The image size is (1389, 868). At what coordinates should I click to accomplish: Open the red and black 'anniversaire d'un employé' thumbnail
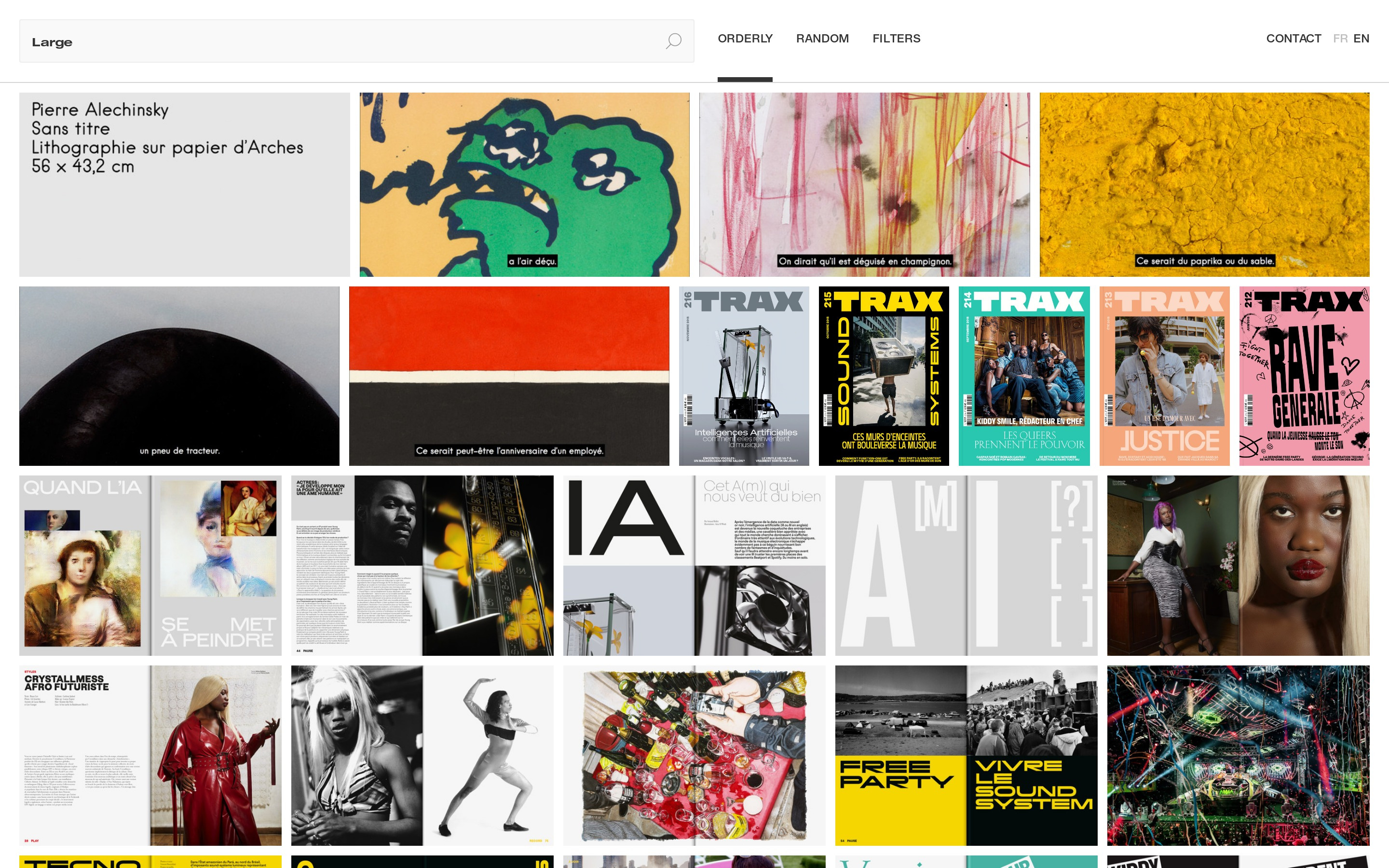click(x=509, y=376)
